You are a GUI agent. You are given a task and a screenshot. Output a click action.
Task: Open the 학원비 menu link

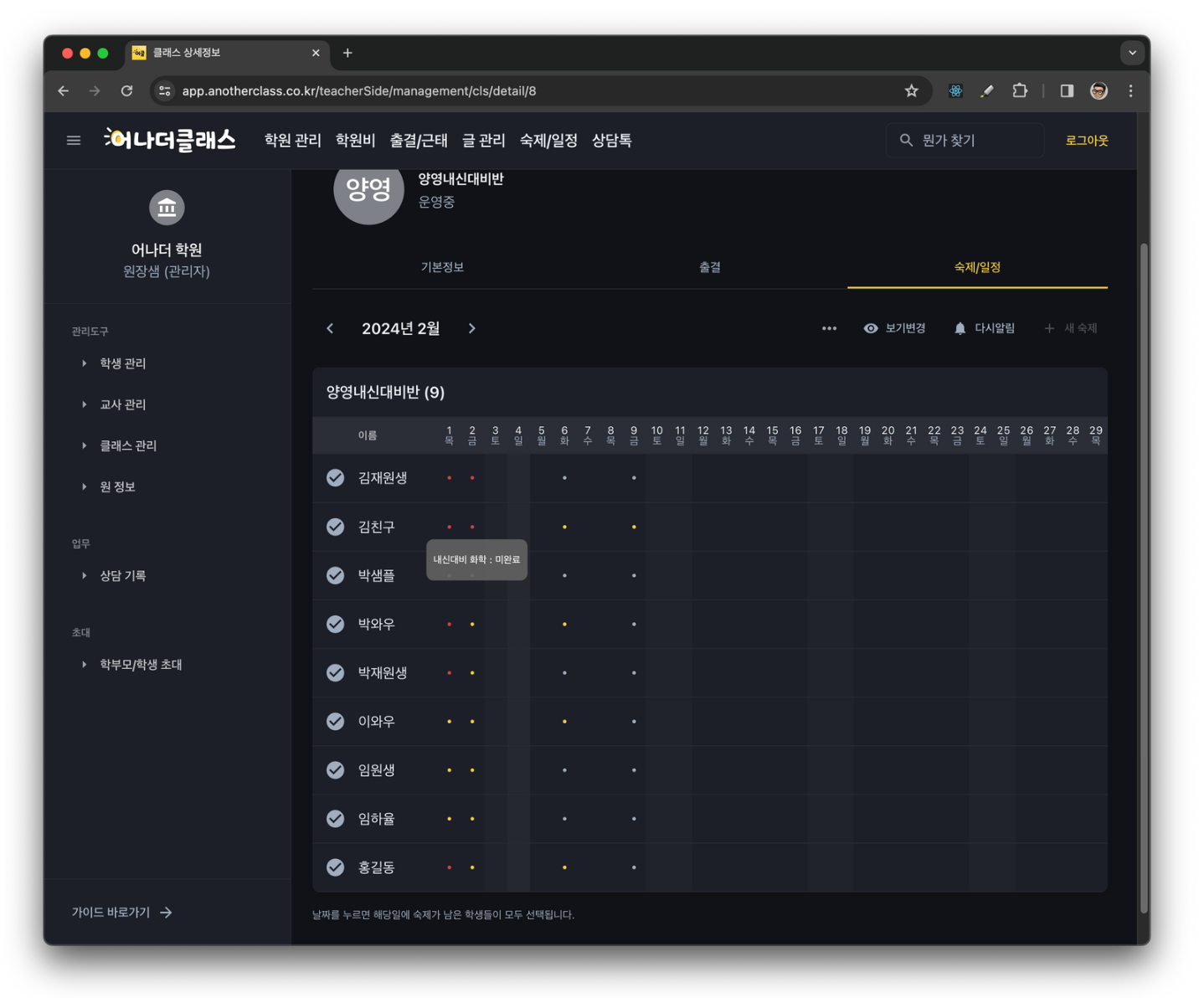(x=355, y=141)
